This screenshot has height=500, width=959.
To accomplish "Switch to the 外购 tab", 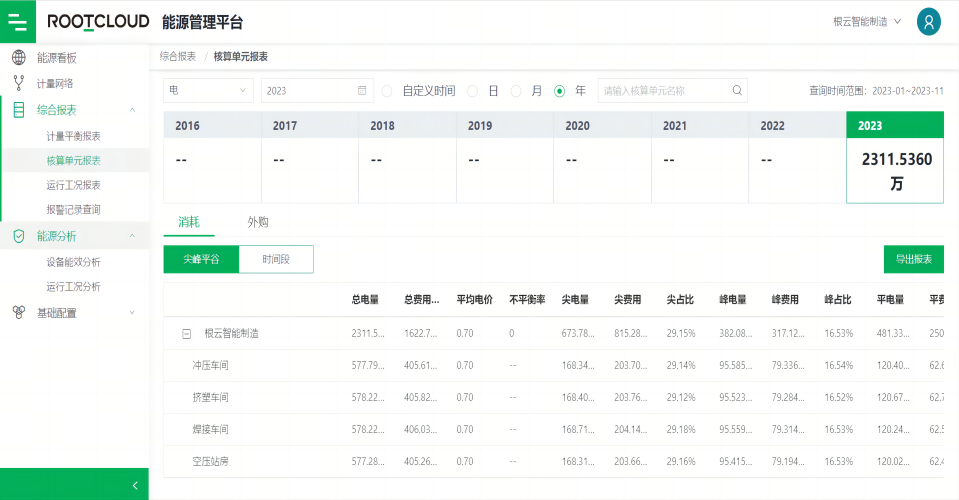I will (x=258, y=222).
